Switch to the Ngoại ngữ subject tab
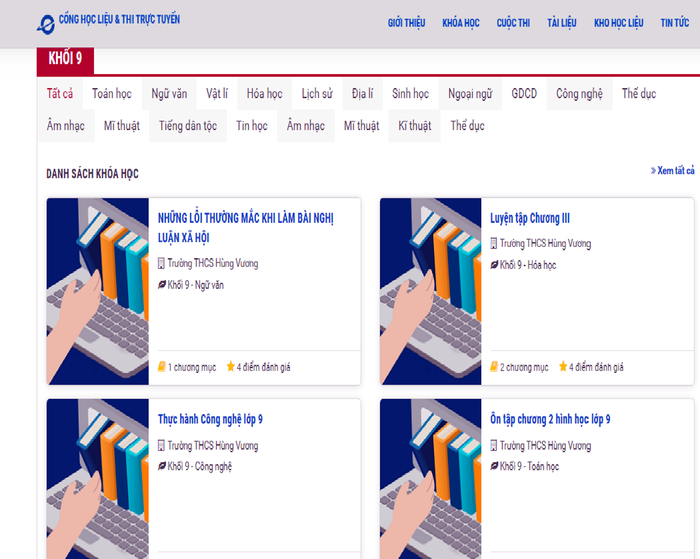 click(470, 94)
